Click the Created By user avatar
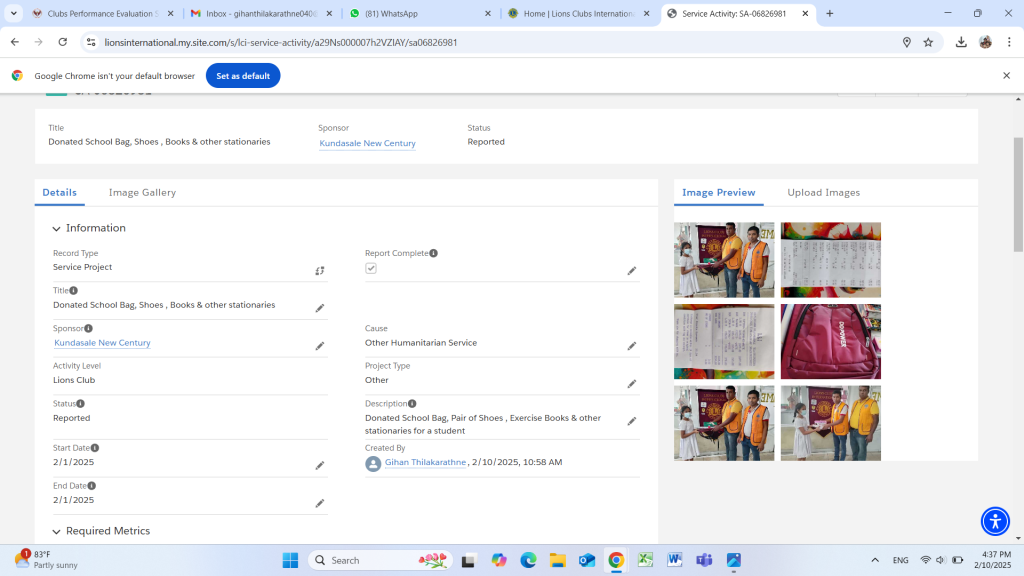This screenshot has width=1024, height=576. point(373,464)
